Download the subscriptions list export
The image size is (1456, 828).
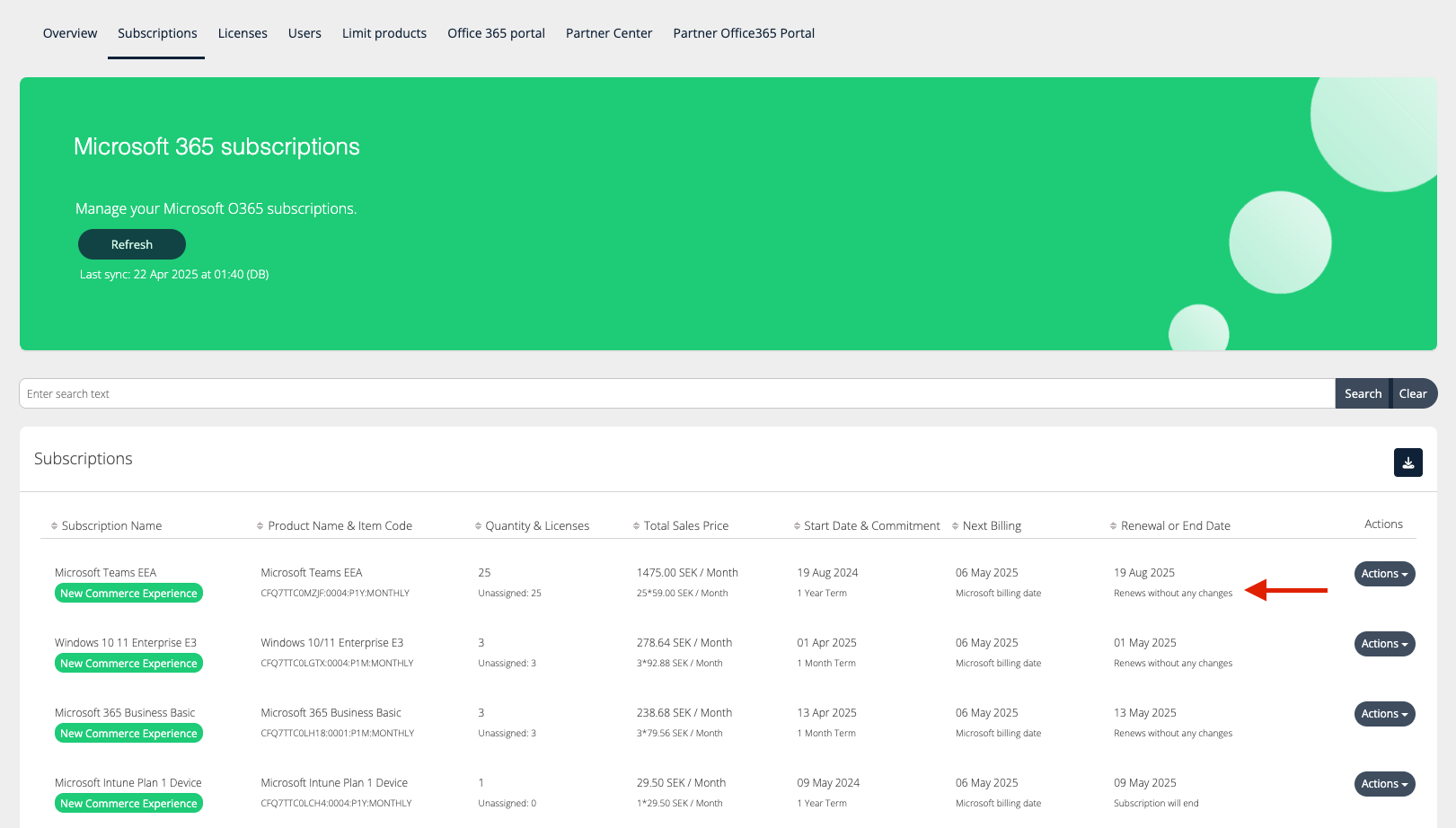[1407, 462]
